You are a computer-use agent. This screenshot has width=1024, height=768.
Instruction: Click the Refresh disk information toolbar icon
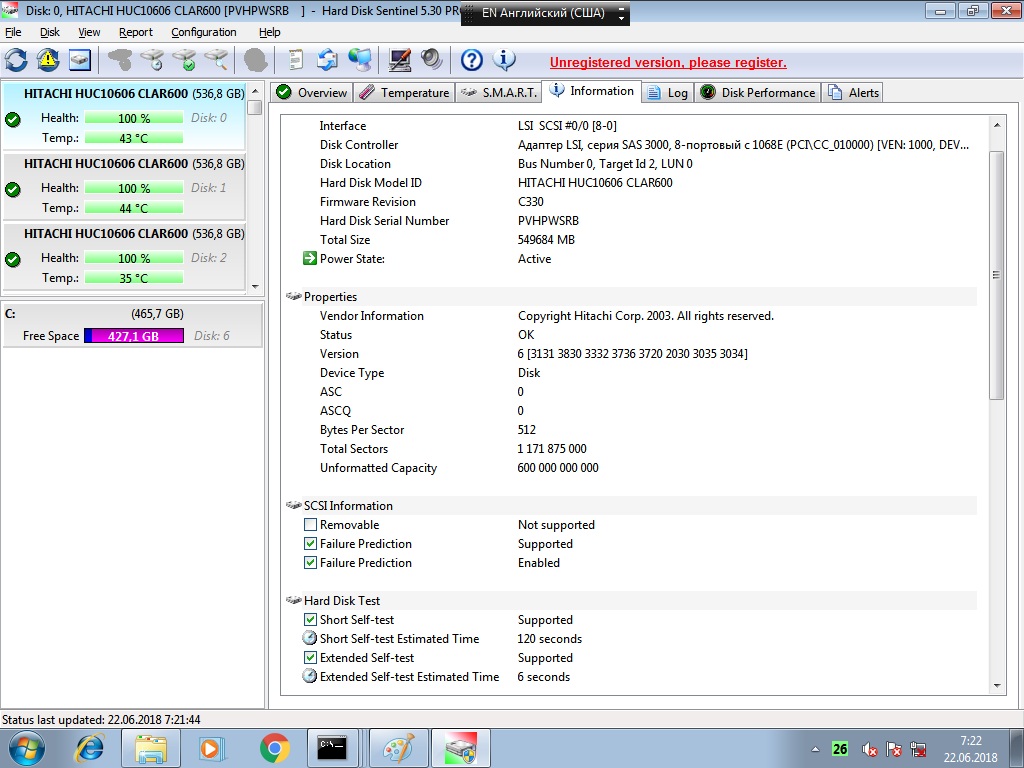point(16,60)
